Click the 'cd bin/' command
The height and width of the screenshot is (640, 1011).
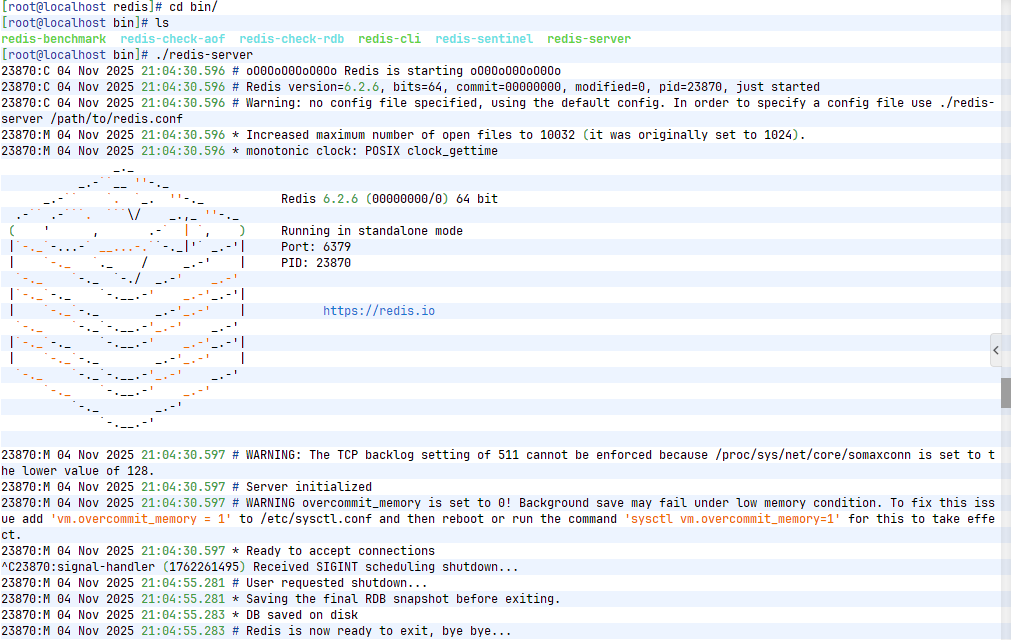(x=193, y=7)
